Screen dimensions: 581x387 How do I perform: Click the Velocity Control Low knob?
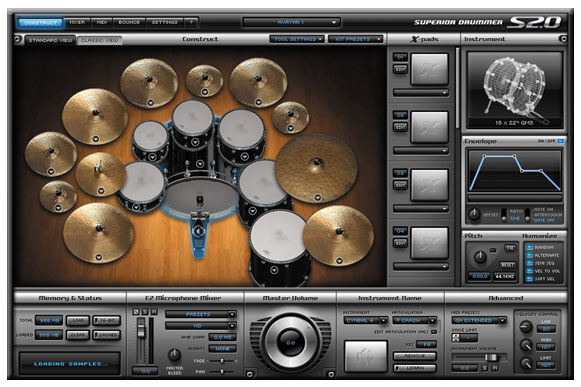click(x=525, y=327)
